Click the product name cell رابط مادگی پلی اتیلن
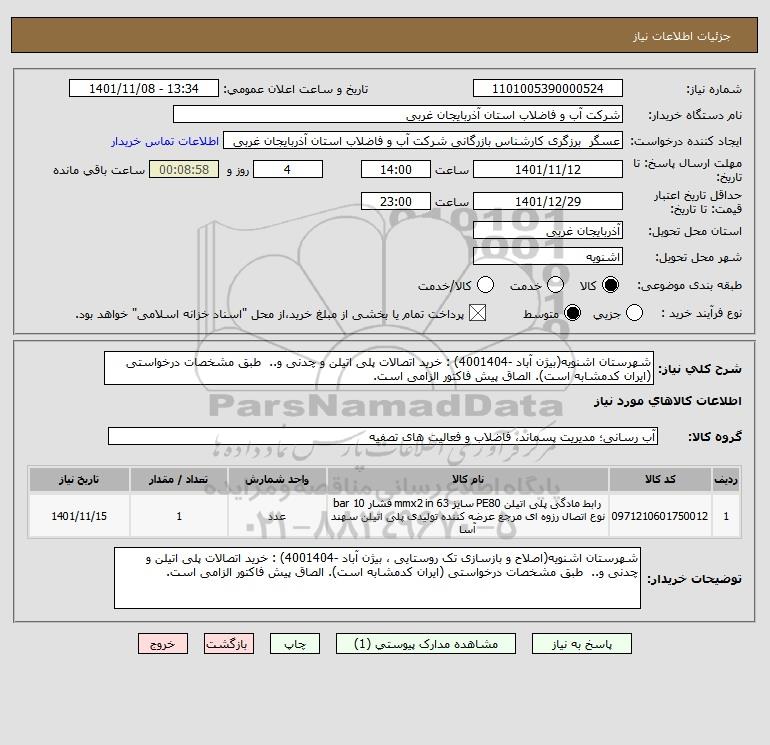Viewport: 770px width, 745px height. [x=468, y=516]
